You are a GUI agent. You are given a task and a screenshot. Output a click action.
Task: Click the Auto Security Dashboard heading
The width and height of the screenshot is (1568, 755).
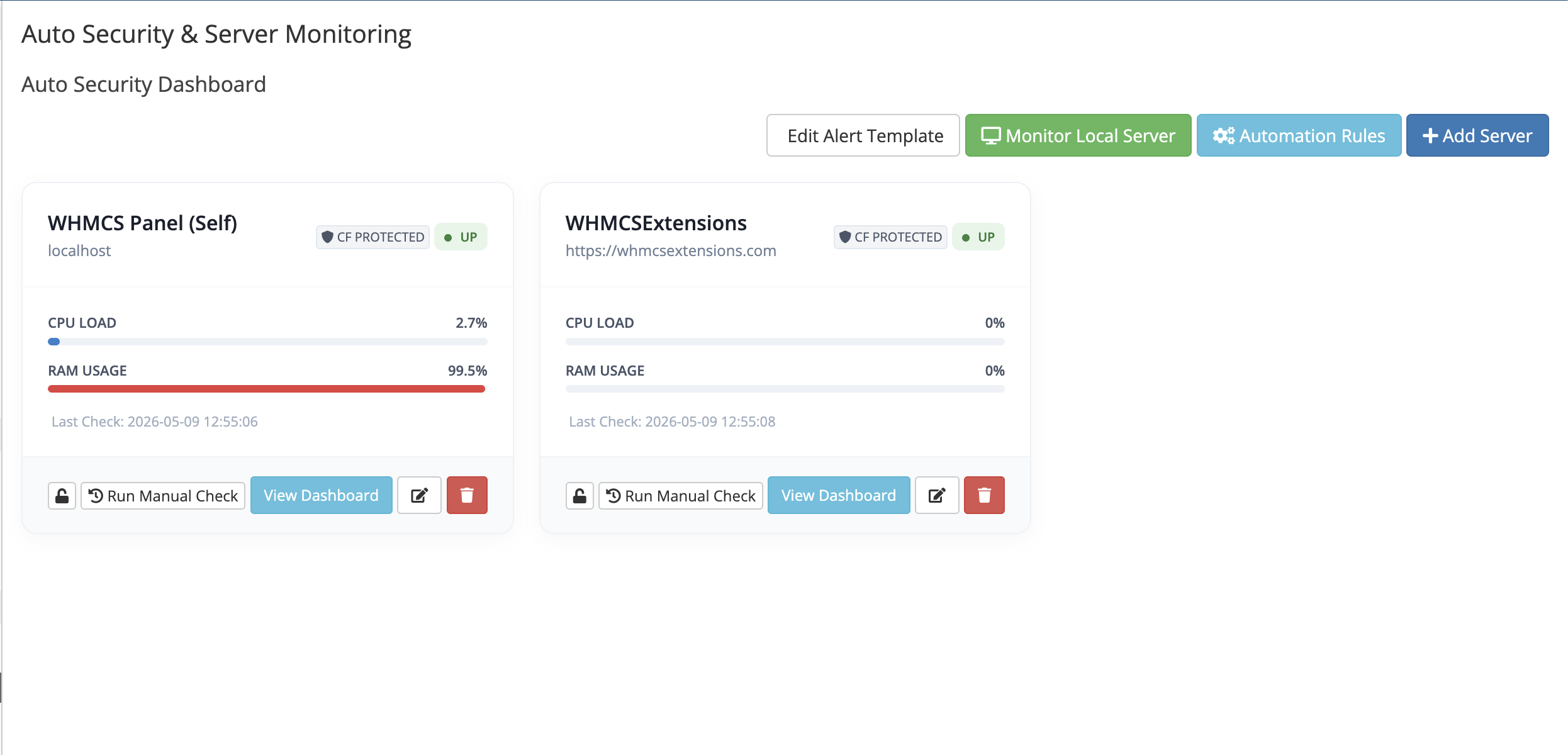coord(143,84)
